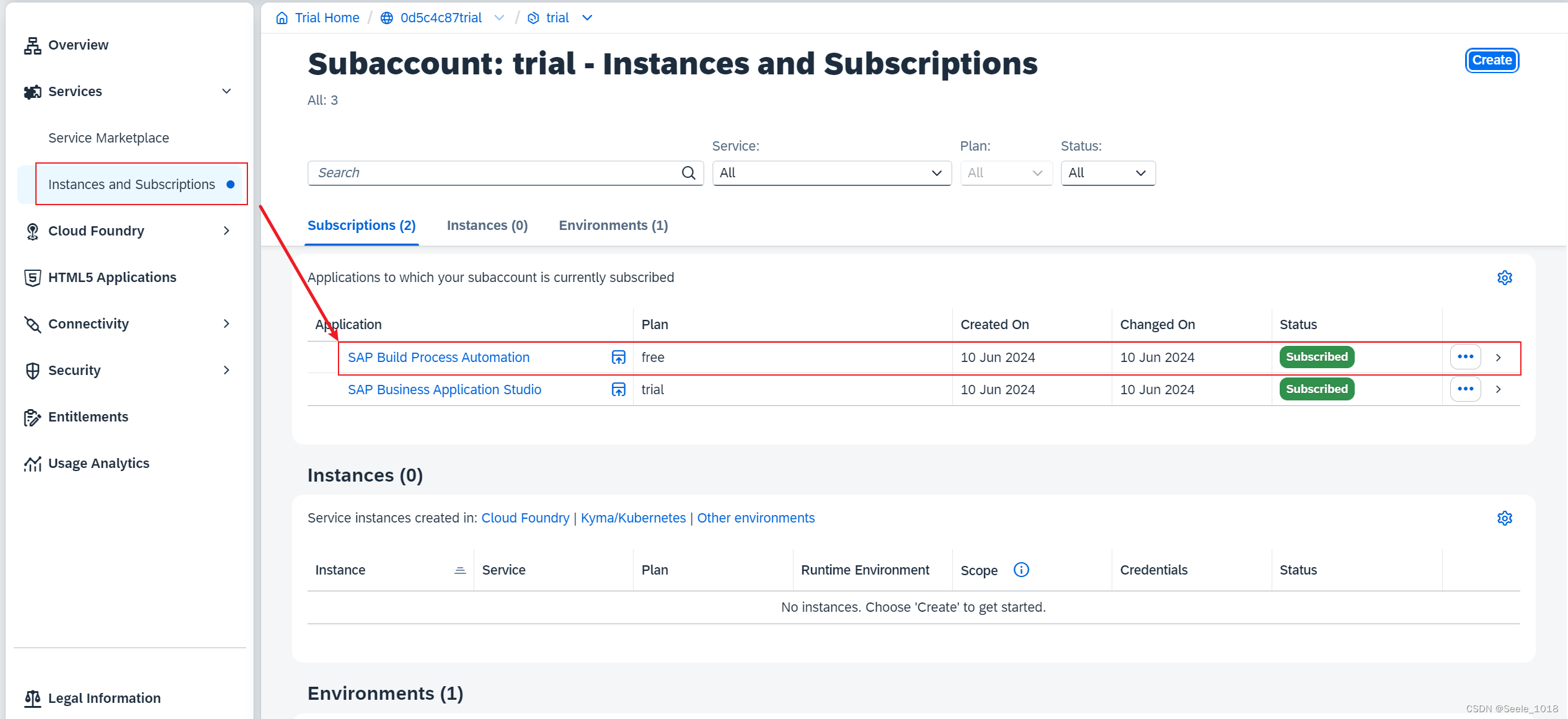Open Instances table settings gear
The height and width of the screenshot is (719, 1568).
tap(1505, 518)
